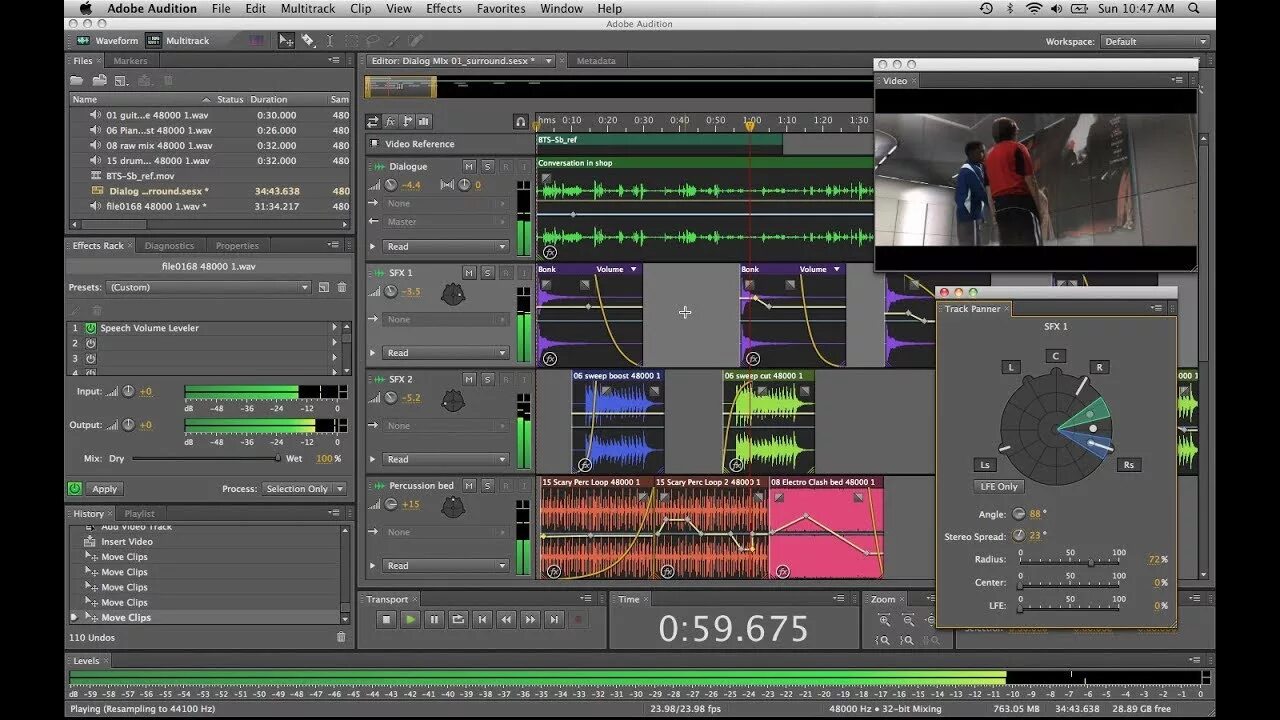This screenshot has width=1280, height=720.
Task: Click the green Play button in Transport
Action: (x=410, y=620)
